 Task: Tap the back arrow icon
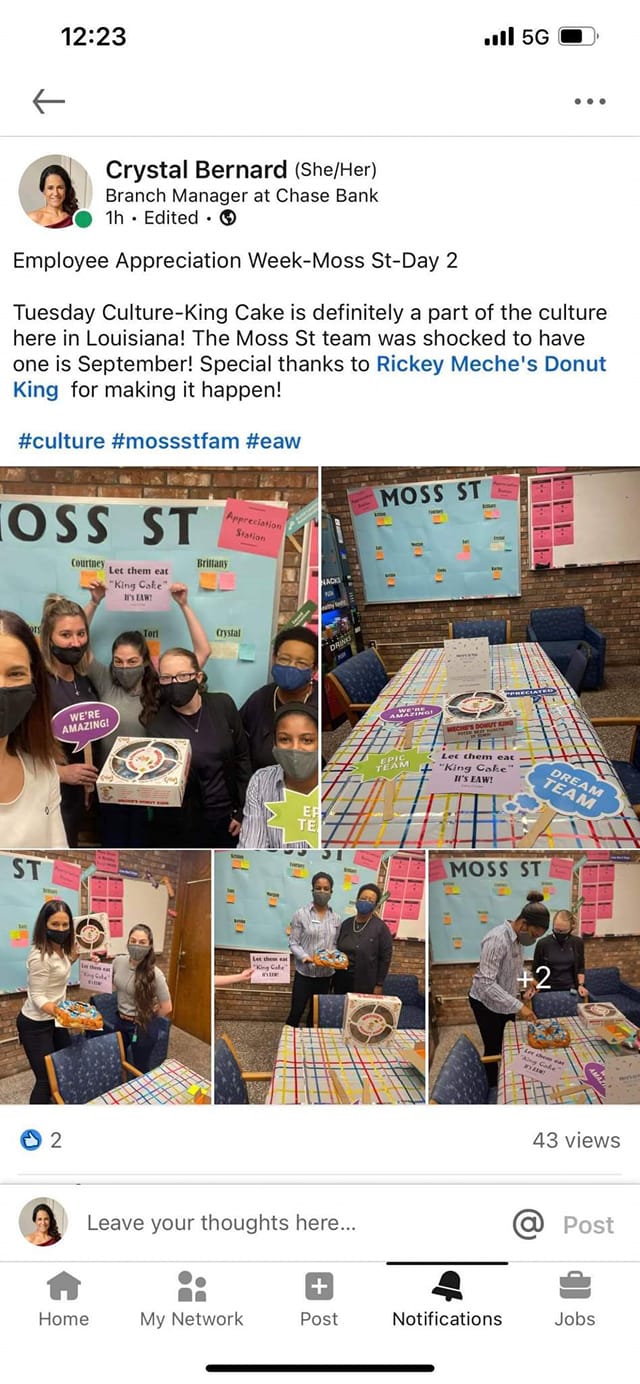coord(48,100)
